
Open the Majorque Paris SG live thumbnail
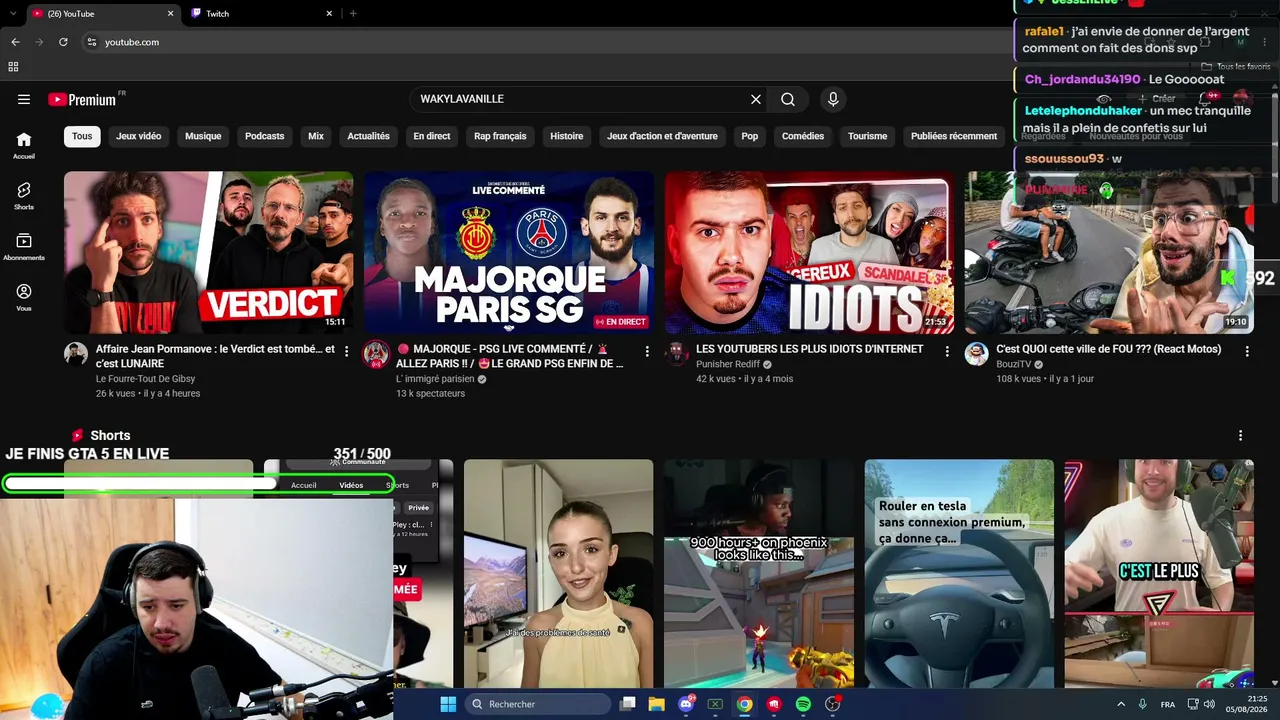[509, 252]
